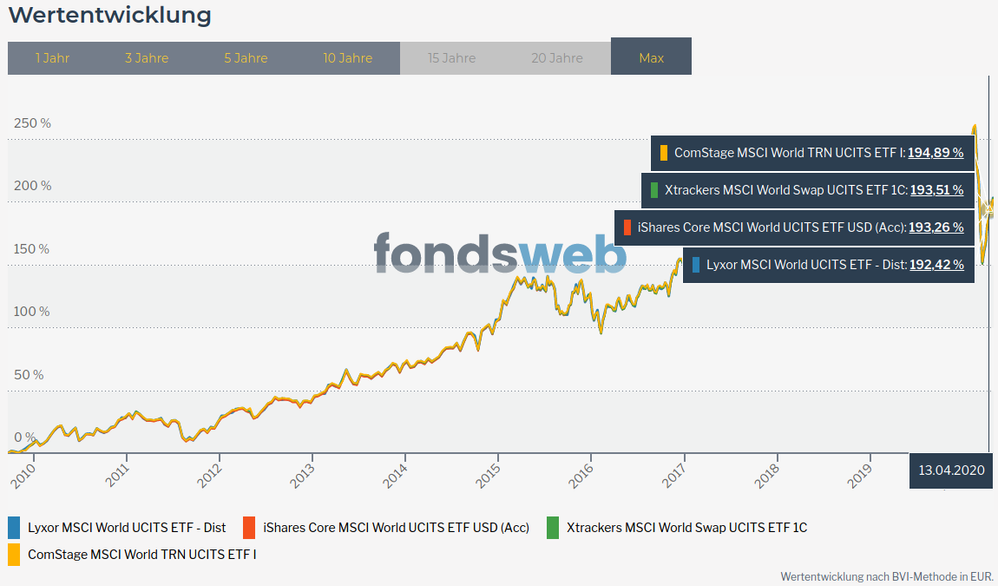Click the orange-red iShares legend color square

click(x=250, y=527)
